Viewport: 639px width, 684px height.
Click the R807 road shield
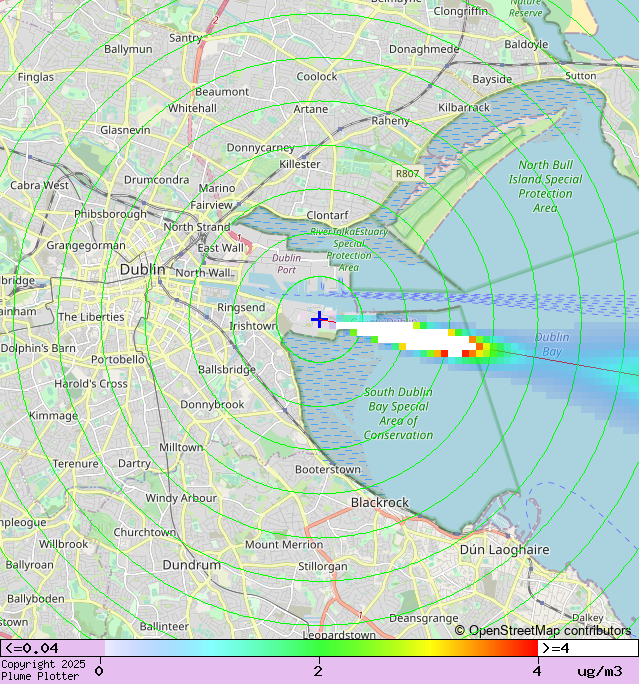click(x=407, y=173)
